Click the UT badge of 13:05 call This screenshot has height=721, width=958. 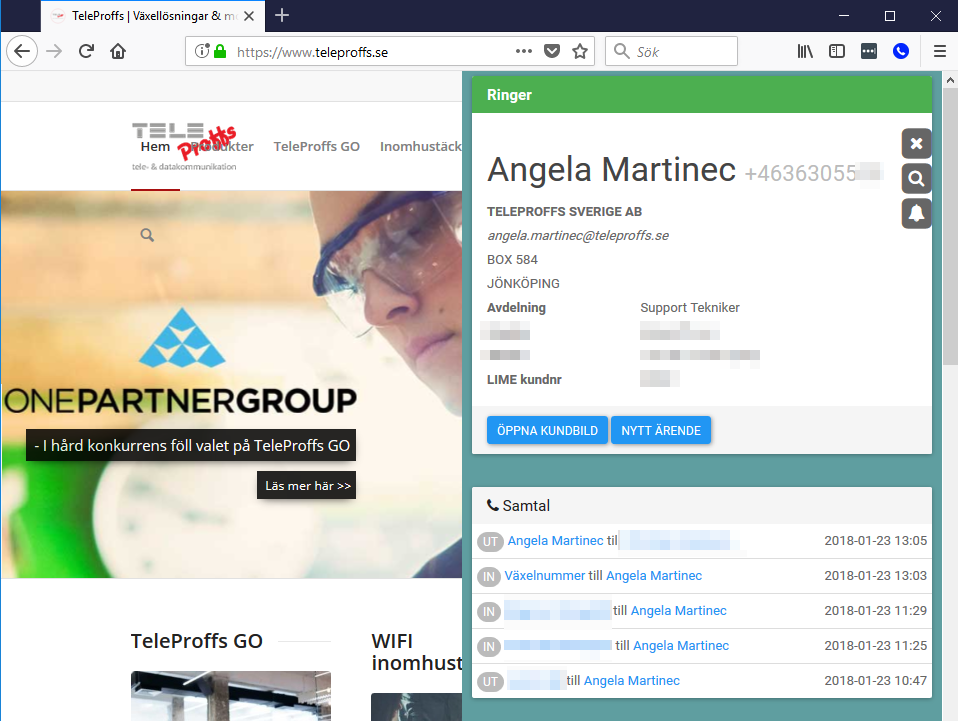[490, 541]
